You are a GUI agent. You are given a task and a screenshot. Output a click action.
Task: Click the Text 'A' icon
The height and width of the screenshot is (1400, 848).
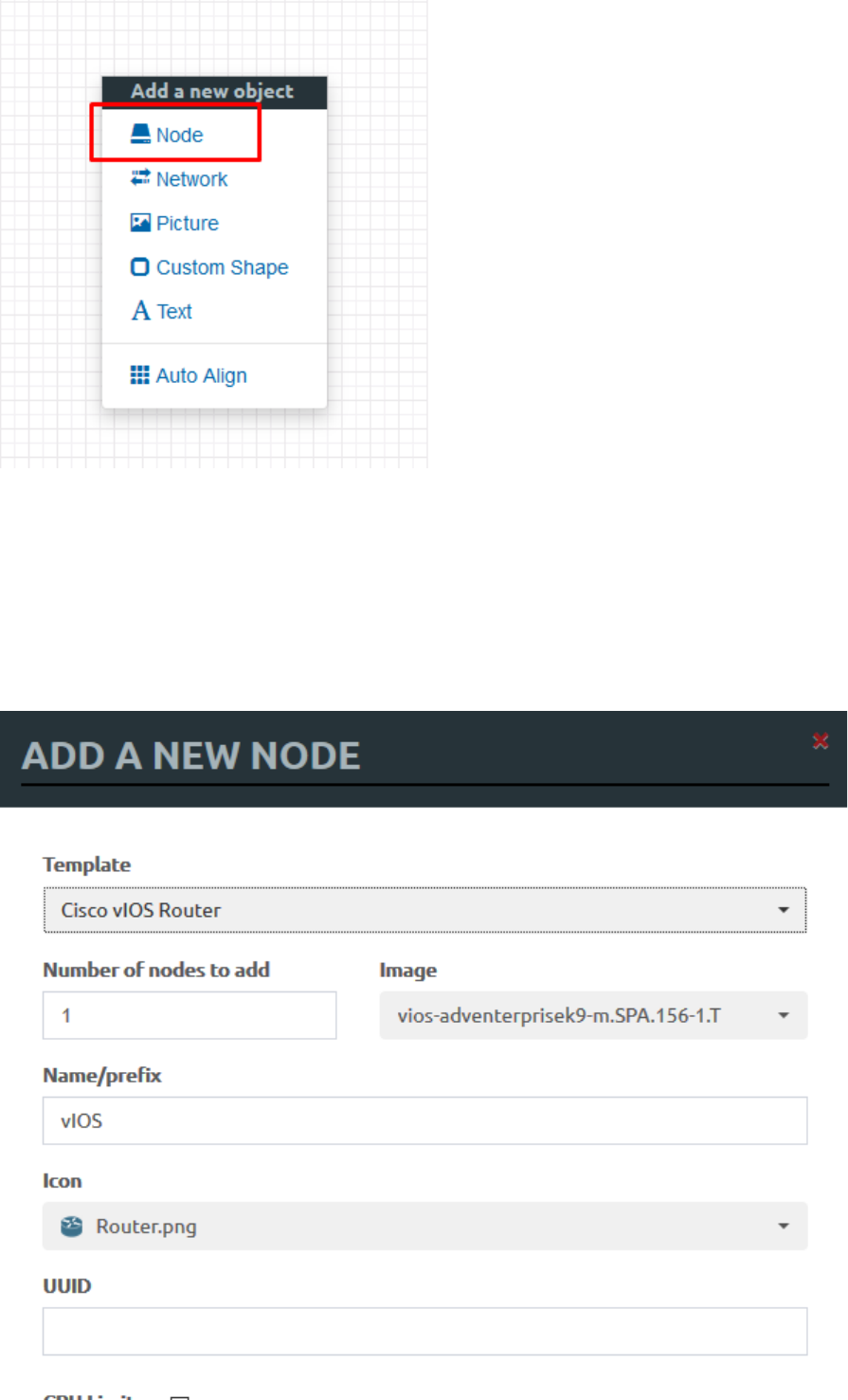[x=140, y=311]
